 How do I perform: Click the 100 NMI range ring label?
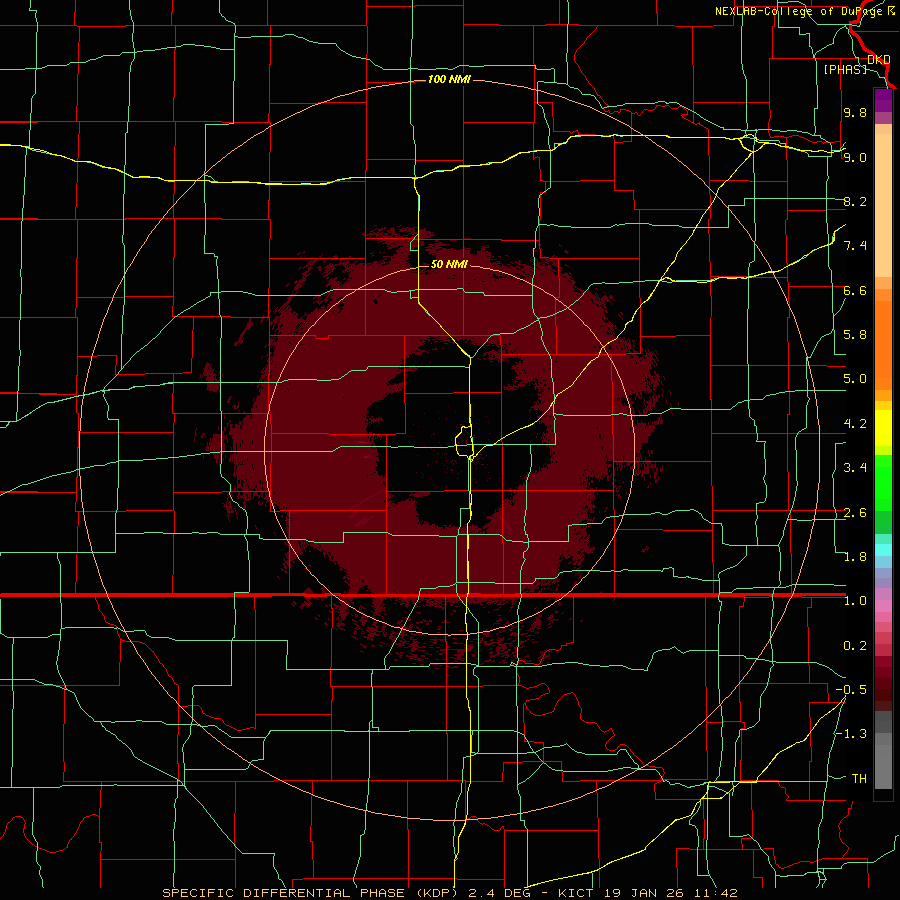[x=449, y=79]
